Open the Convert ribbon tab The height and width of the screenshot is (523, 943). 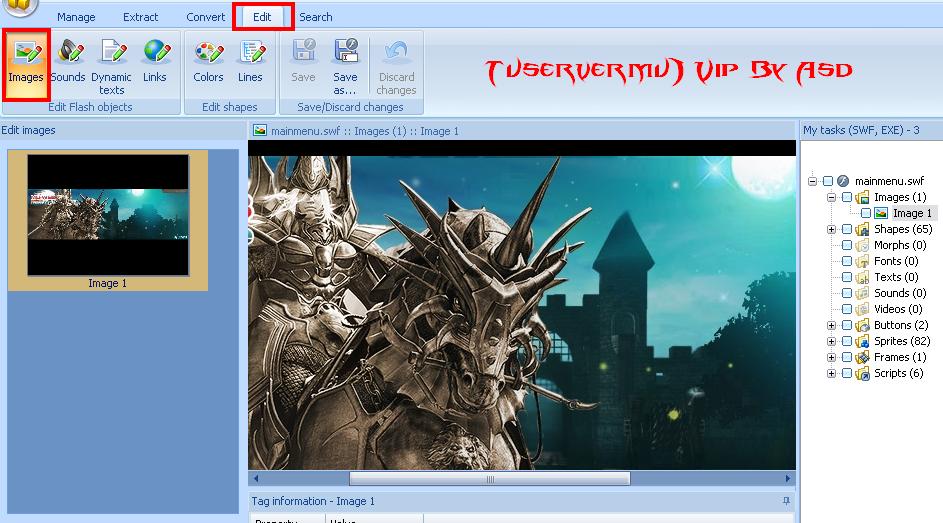tap(206, 17)
